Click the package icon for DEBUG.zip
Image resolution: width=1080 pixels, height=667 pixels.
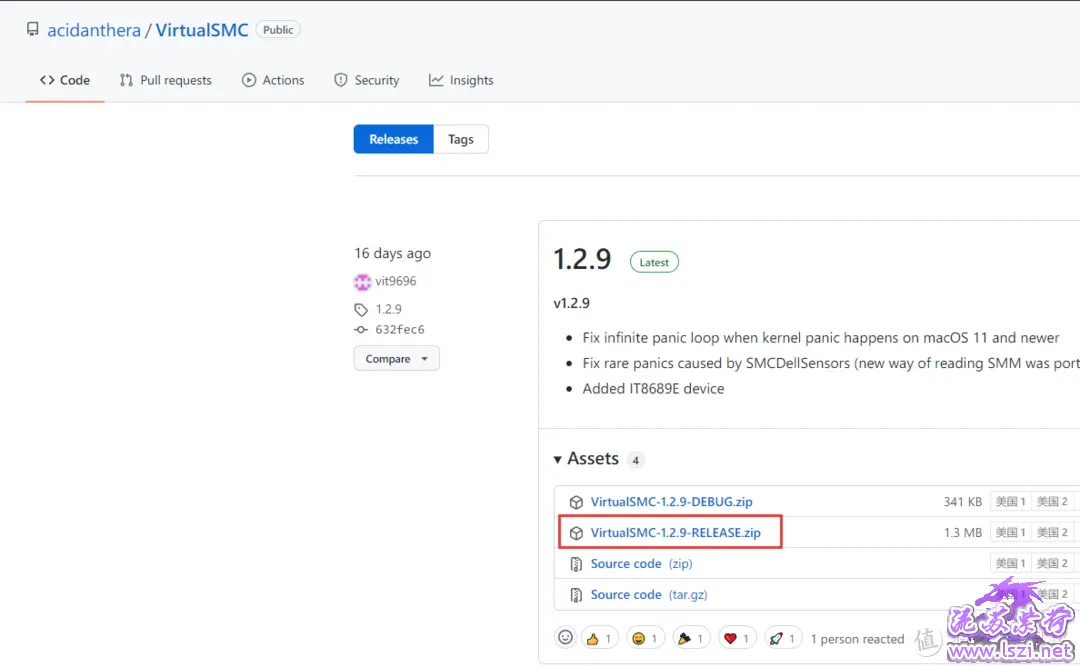(576, 502)
